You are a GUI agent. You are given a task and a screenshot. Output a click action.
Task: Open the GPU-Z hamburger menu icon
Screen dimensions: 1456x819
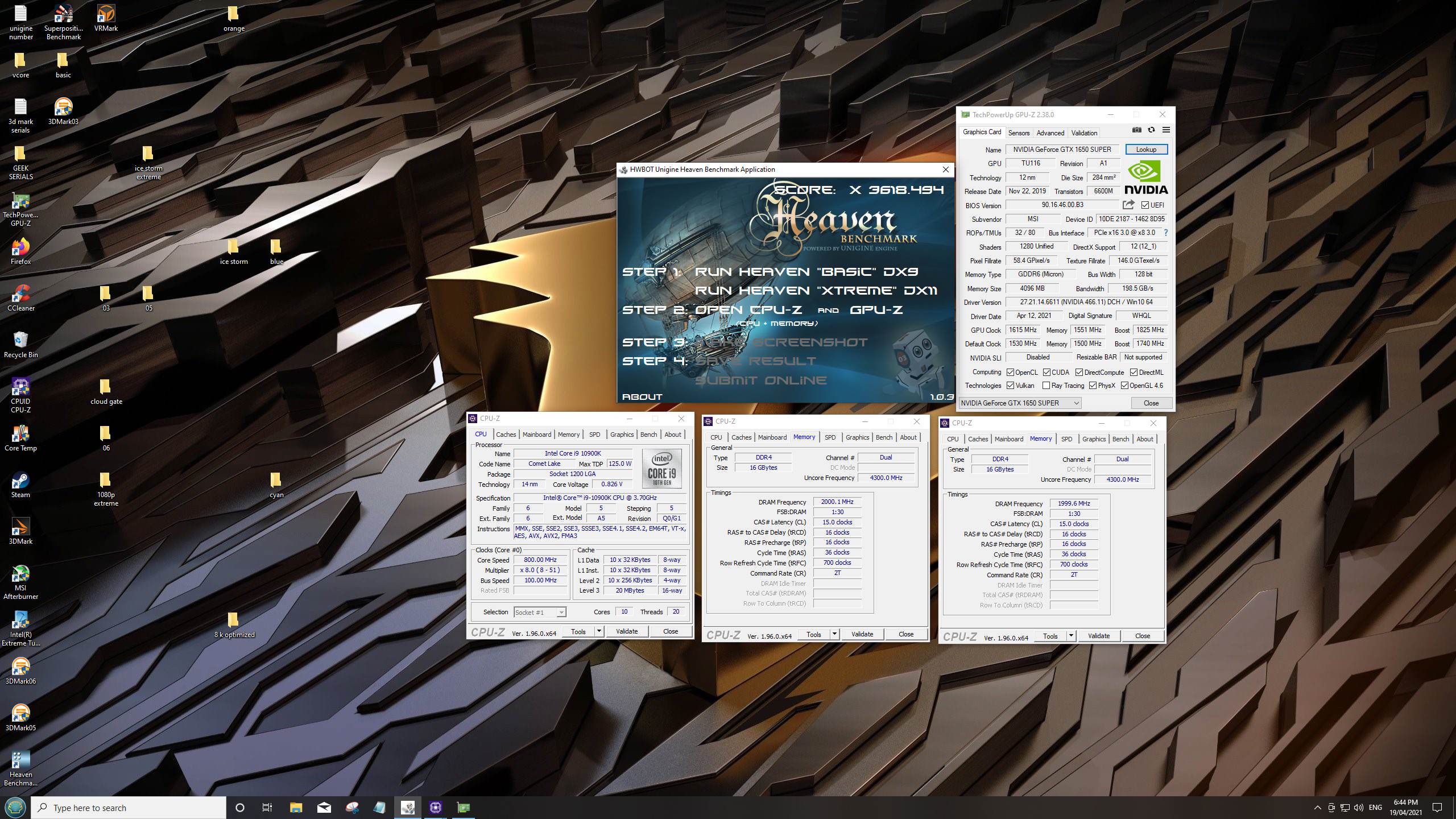[1166, 130]
